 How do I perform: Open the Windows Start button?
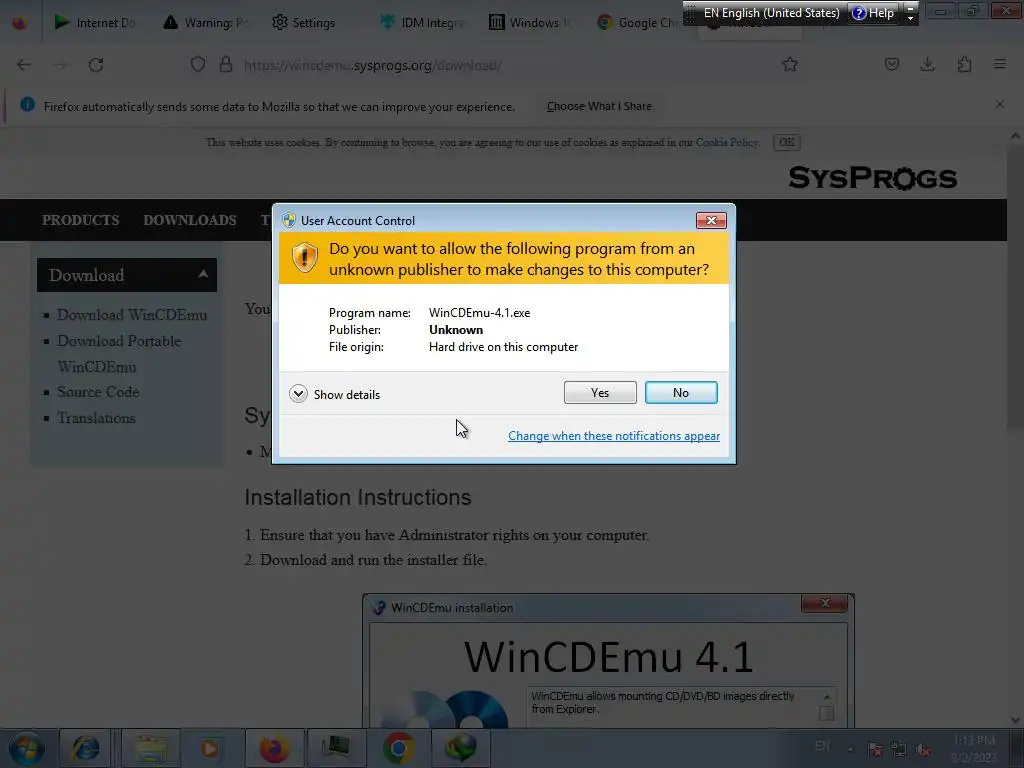point(26,748)
